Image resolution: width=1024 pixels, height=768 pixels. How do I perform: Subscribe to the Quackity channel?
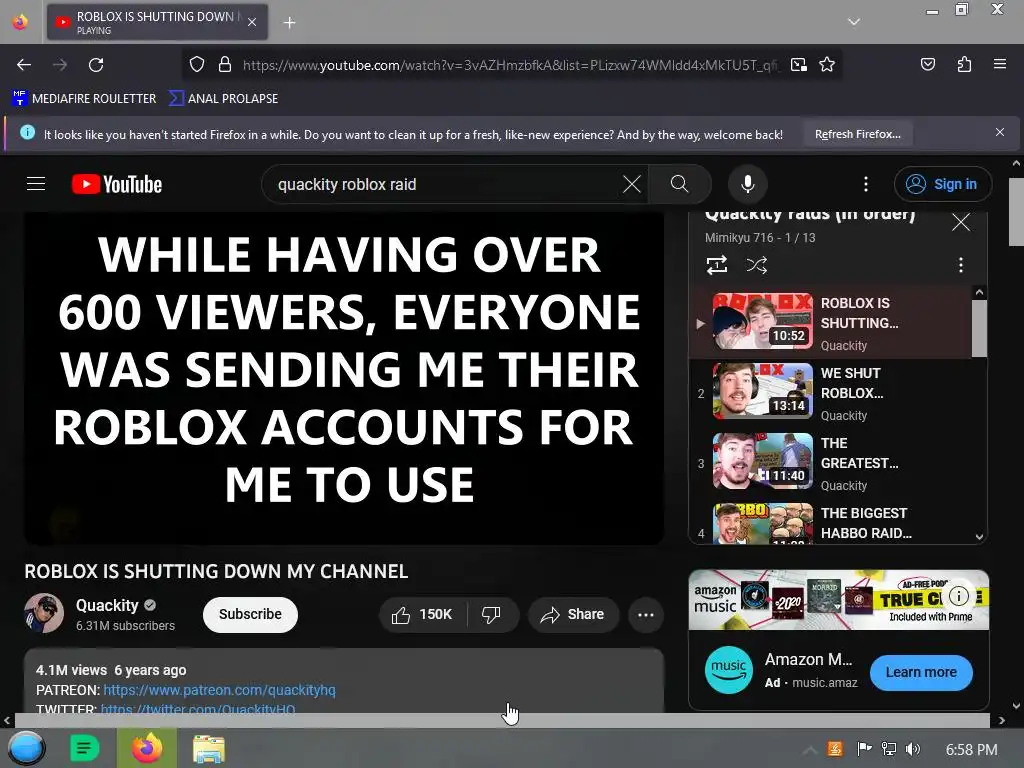click(x=250, y=615)
